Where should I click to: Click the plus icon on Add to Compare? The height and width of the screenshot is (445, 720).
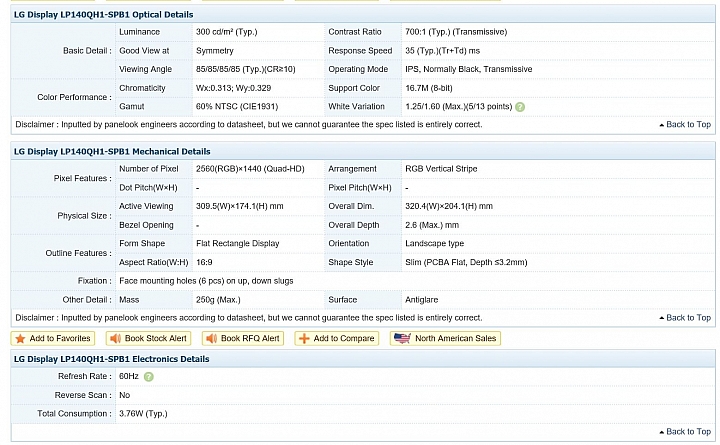(x=304, y=338)
